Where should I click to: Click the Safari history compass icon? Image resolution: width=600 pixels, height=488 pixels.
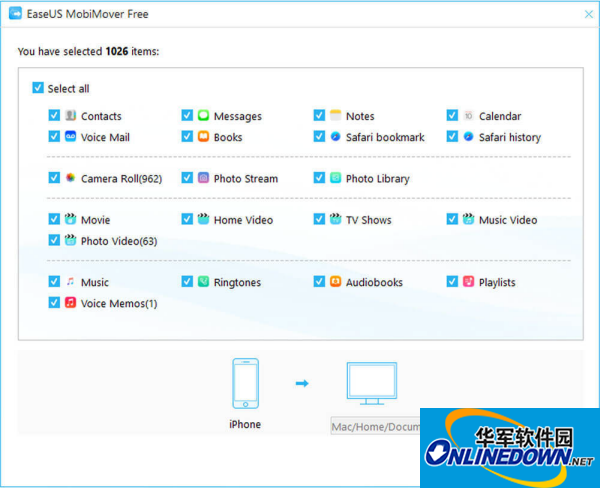coord(468,136)
